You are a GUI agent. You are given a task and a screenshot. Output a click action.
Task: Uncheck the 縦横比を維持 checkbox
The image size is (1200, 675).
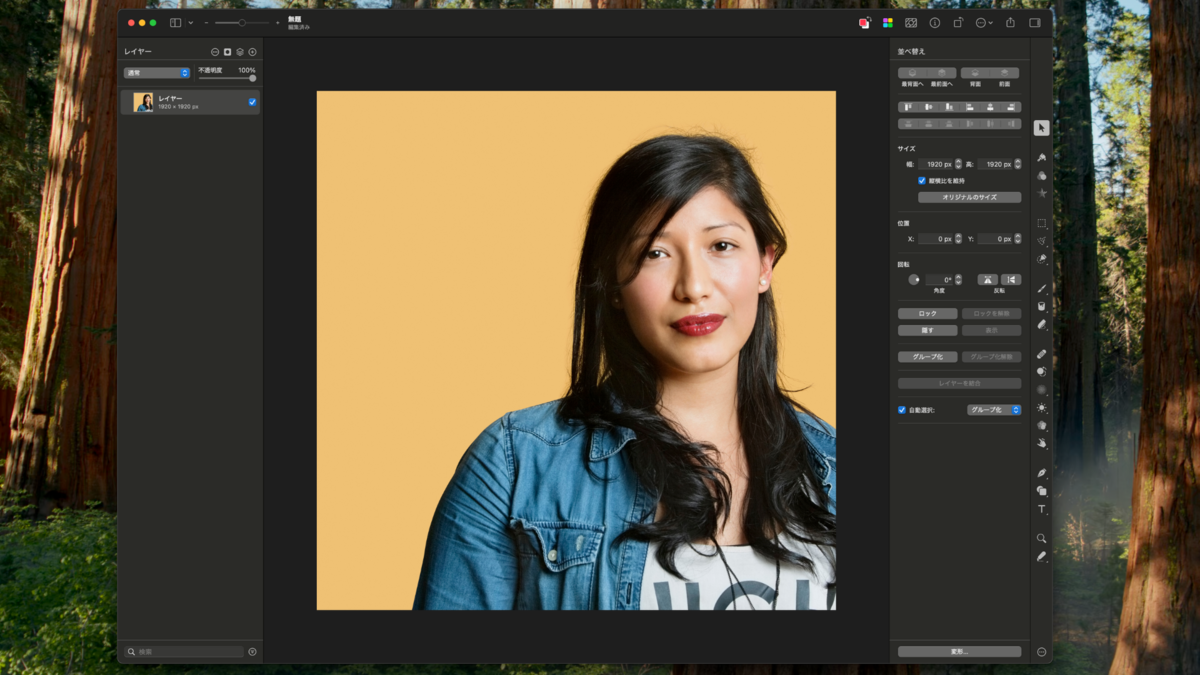(x=921, y=181)
